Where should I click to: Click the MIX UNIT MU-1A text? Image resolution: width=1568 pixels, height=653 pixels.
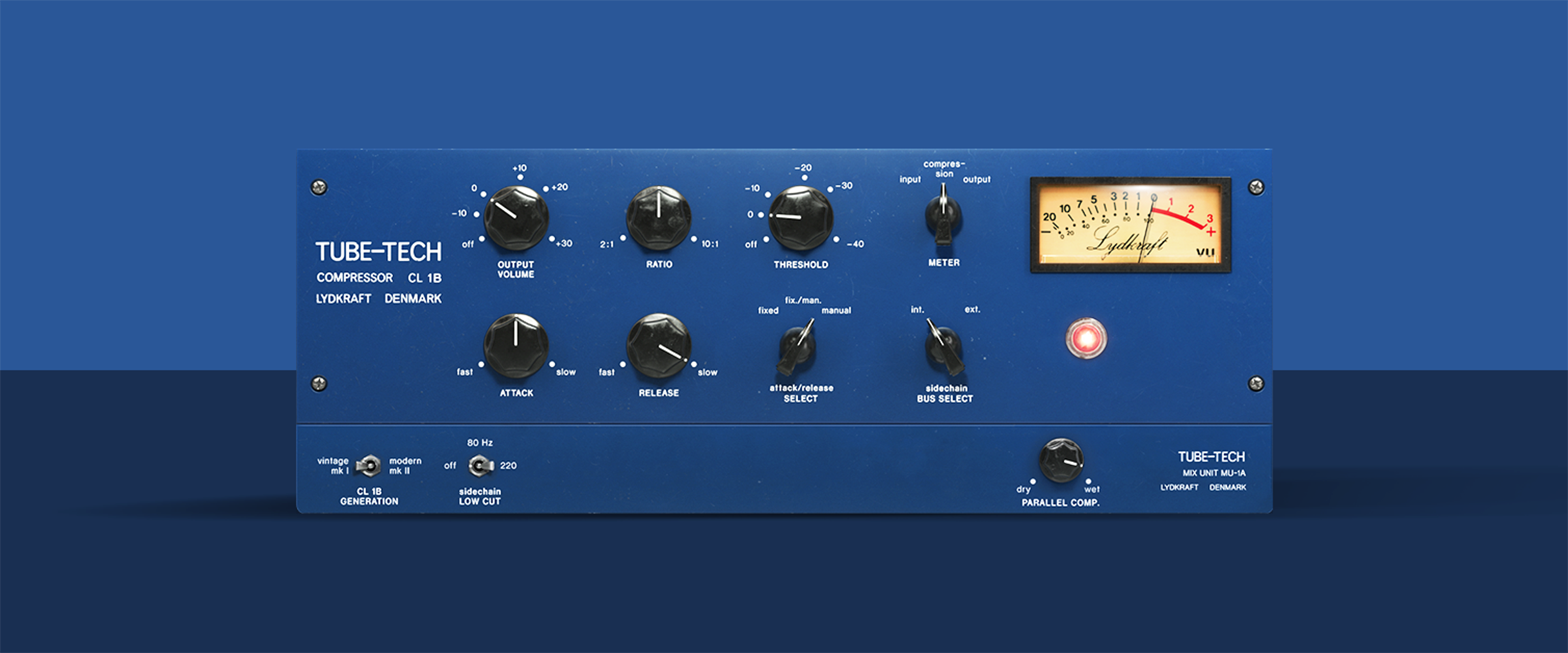pos(1214,473)
